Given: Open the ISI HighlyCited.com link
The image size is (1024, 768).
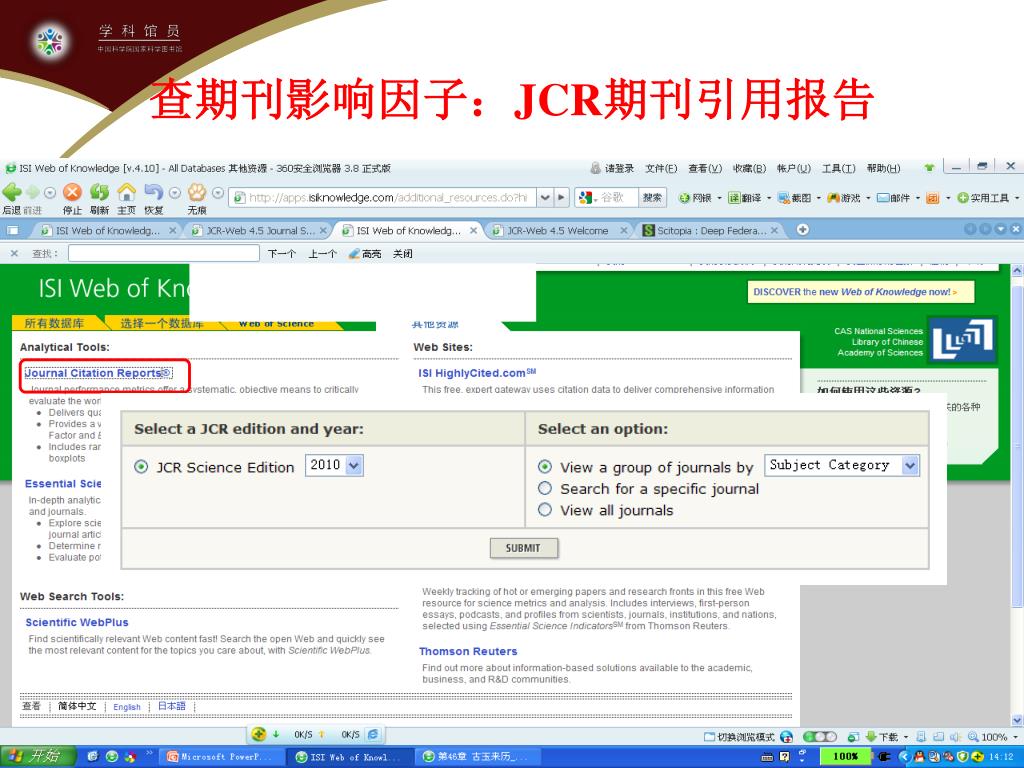Looking at the screenshot, I should [x=477, y=373].
